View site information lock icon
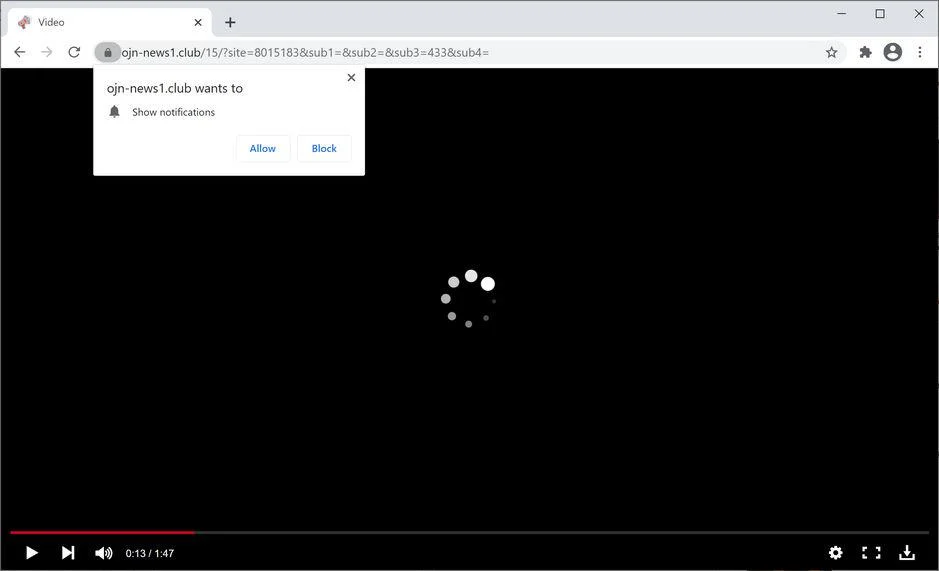The height and width of the screenshot is (571, 939). pos(108,53)
